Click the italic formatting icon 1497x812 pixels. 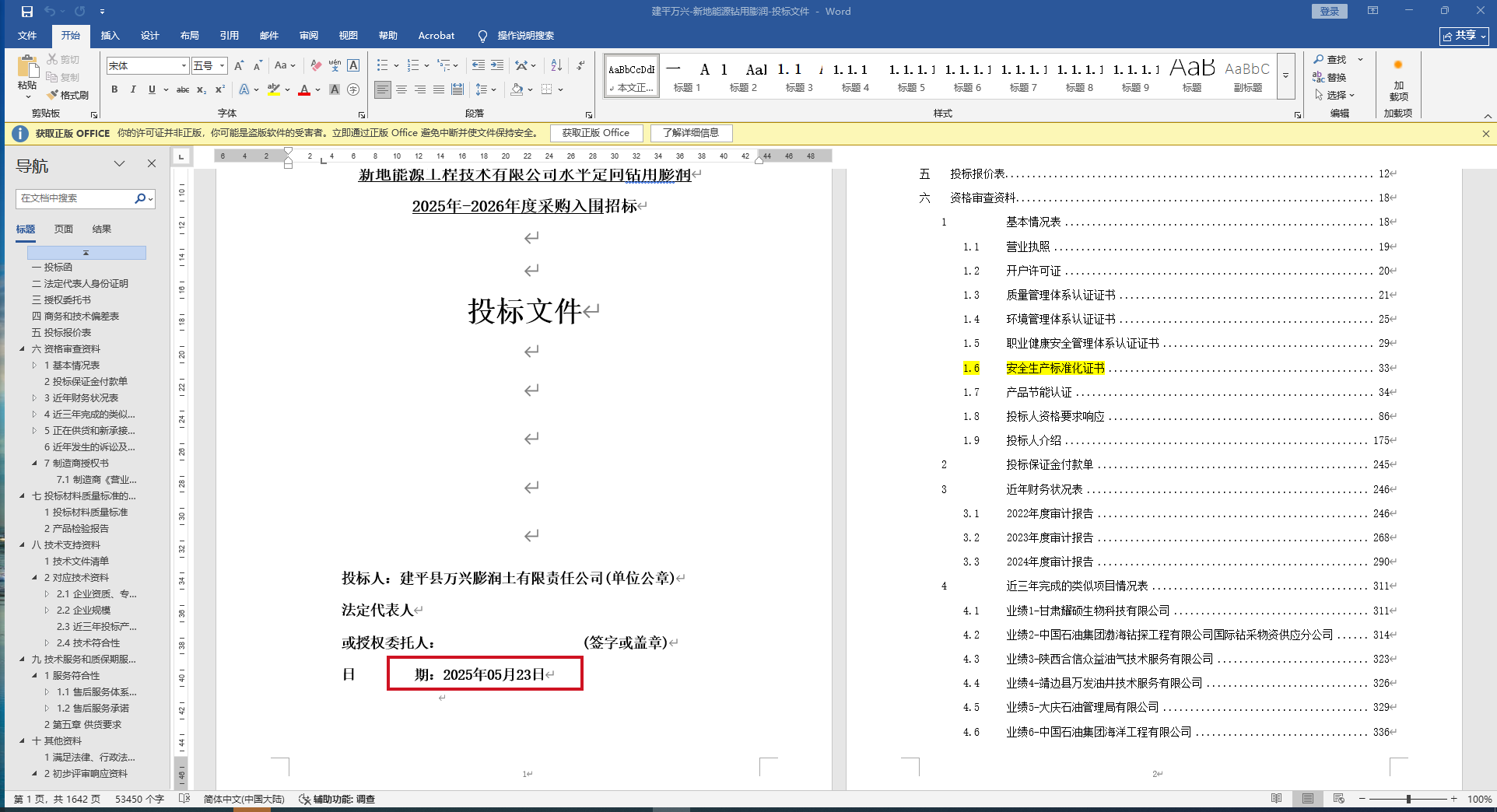click(133, 89)
